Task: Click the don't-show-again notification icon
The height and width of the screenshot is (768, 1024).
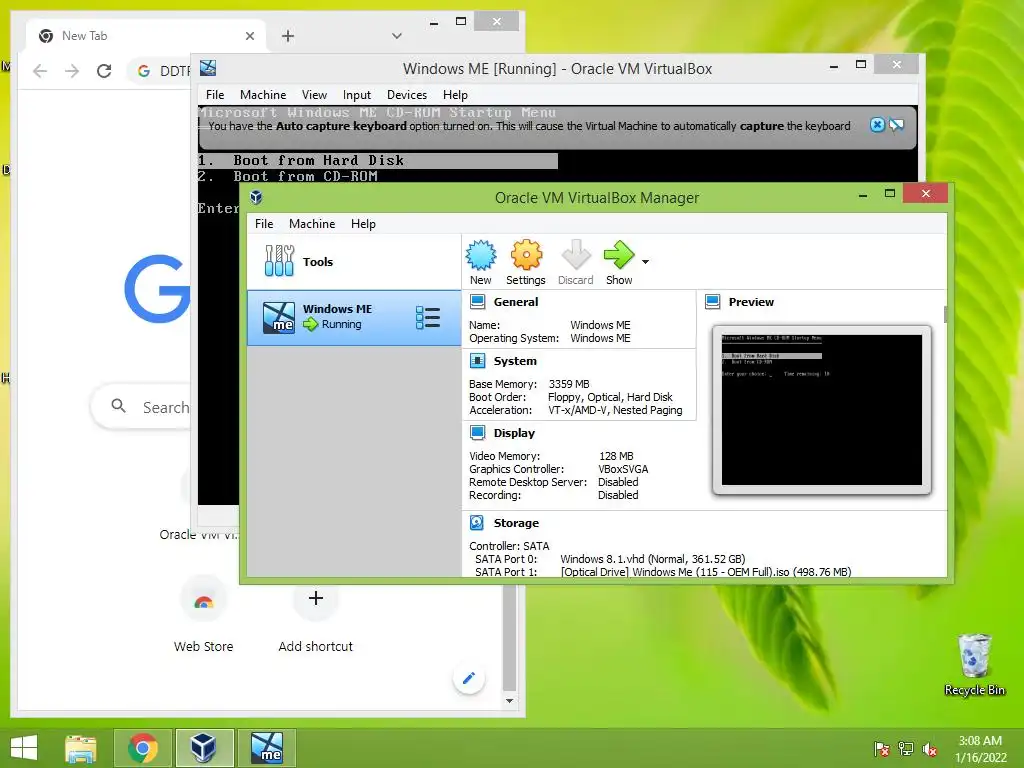Action: 897,125
